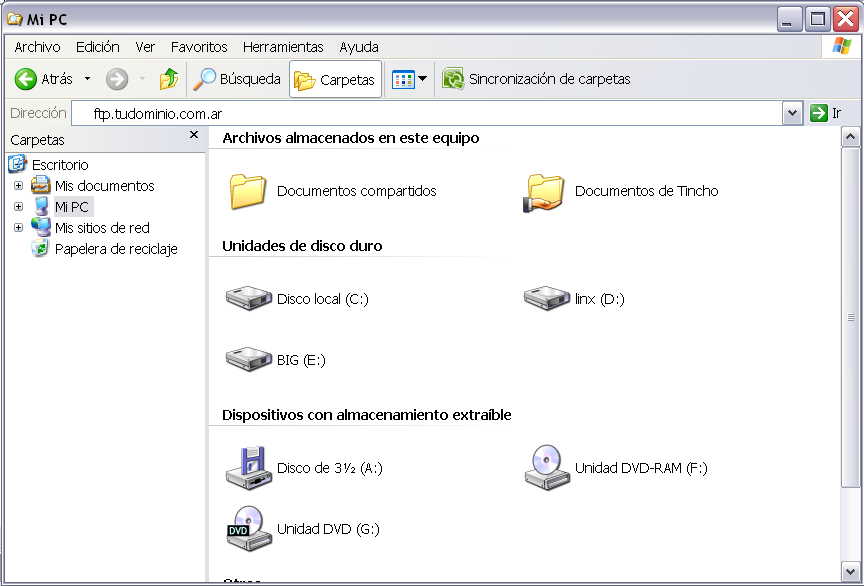Select the linx (D:) drive icon
Screen dimensions: 864x586
(547, 298)
